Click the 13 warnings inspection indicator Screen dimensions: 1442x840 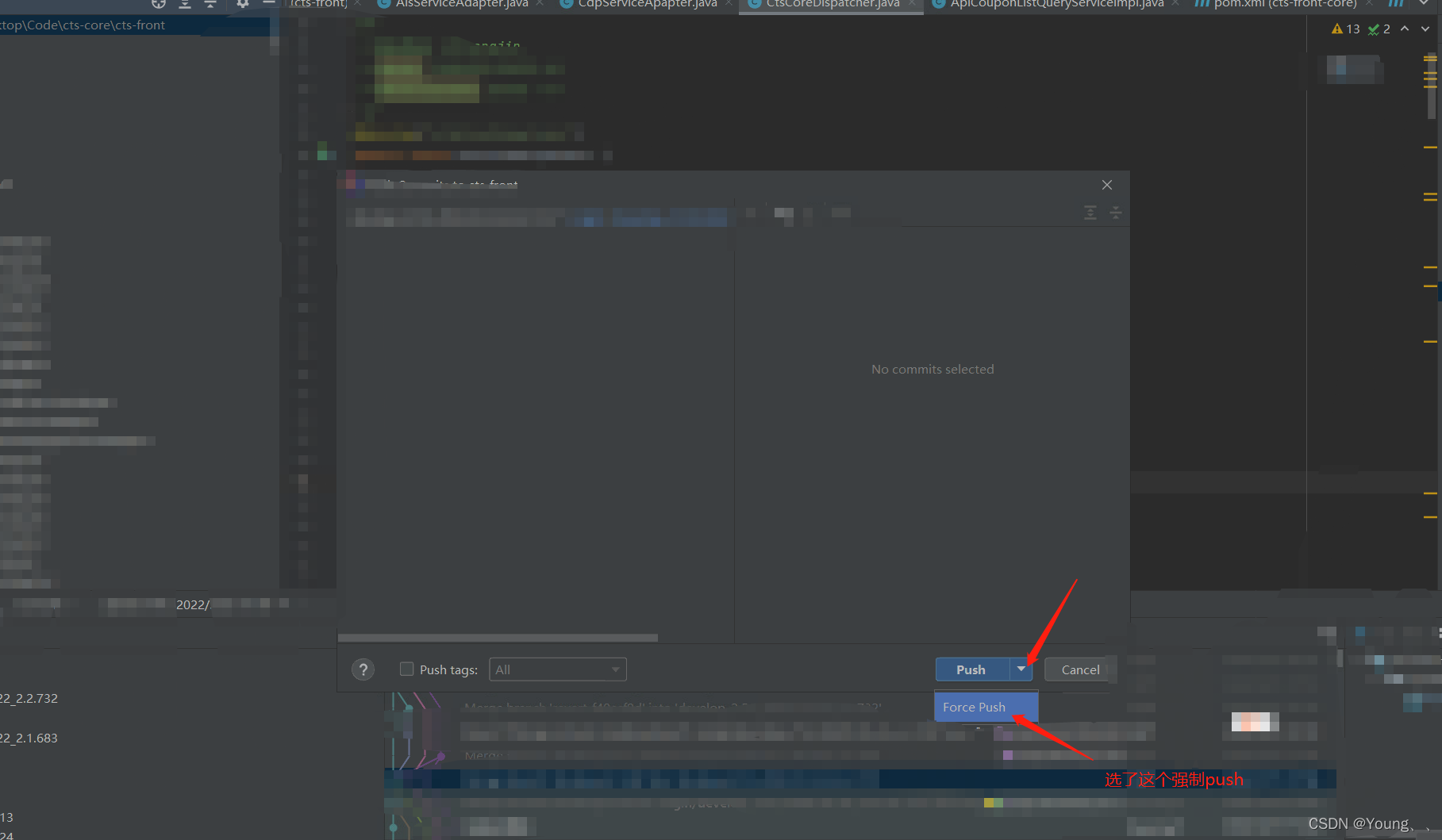click(x=1345, y=29)
